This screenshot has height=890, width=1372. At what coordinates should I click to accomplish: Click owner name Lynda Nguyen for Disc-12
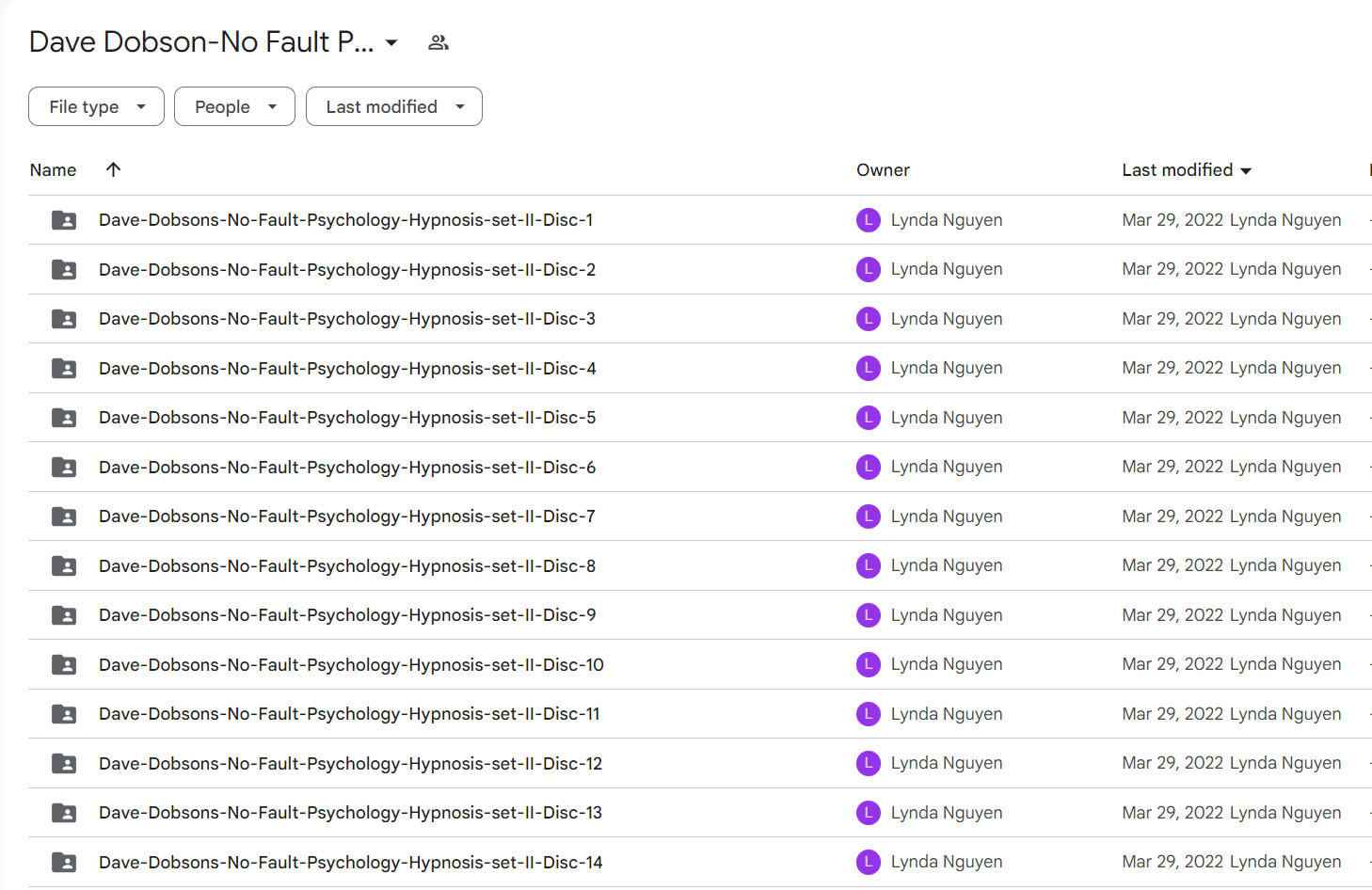pos(947,763)
